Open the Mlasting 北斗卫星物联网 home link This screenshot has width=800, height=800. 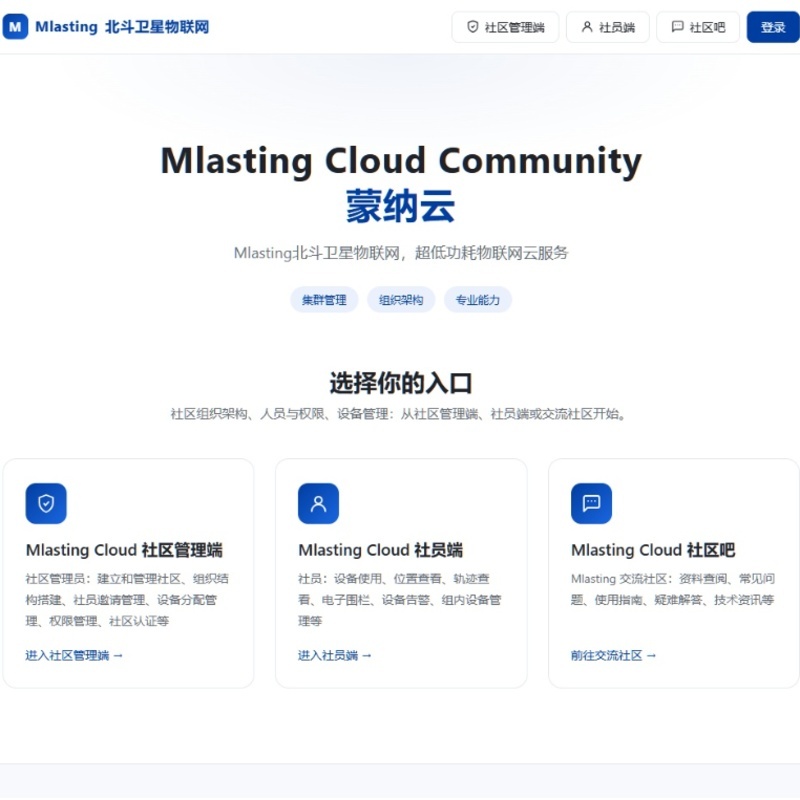coord(106,27)
